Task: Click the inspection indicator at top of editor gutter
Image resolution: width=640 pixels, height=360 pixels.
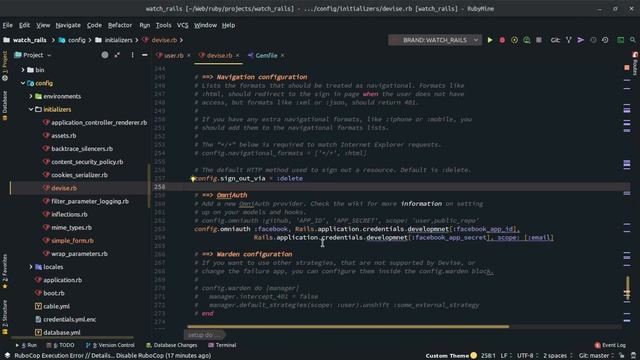Action: pyautogui.click(x=627, y=67)
